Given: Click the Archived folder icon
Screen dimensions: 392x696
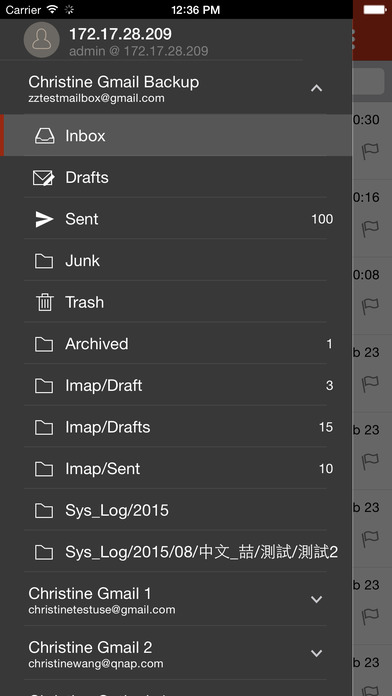Looking at the screenshot, I should pos(44,344).
